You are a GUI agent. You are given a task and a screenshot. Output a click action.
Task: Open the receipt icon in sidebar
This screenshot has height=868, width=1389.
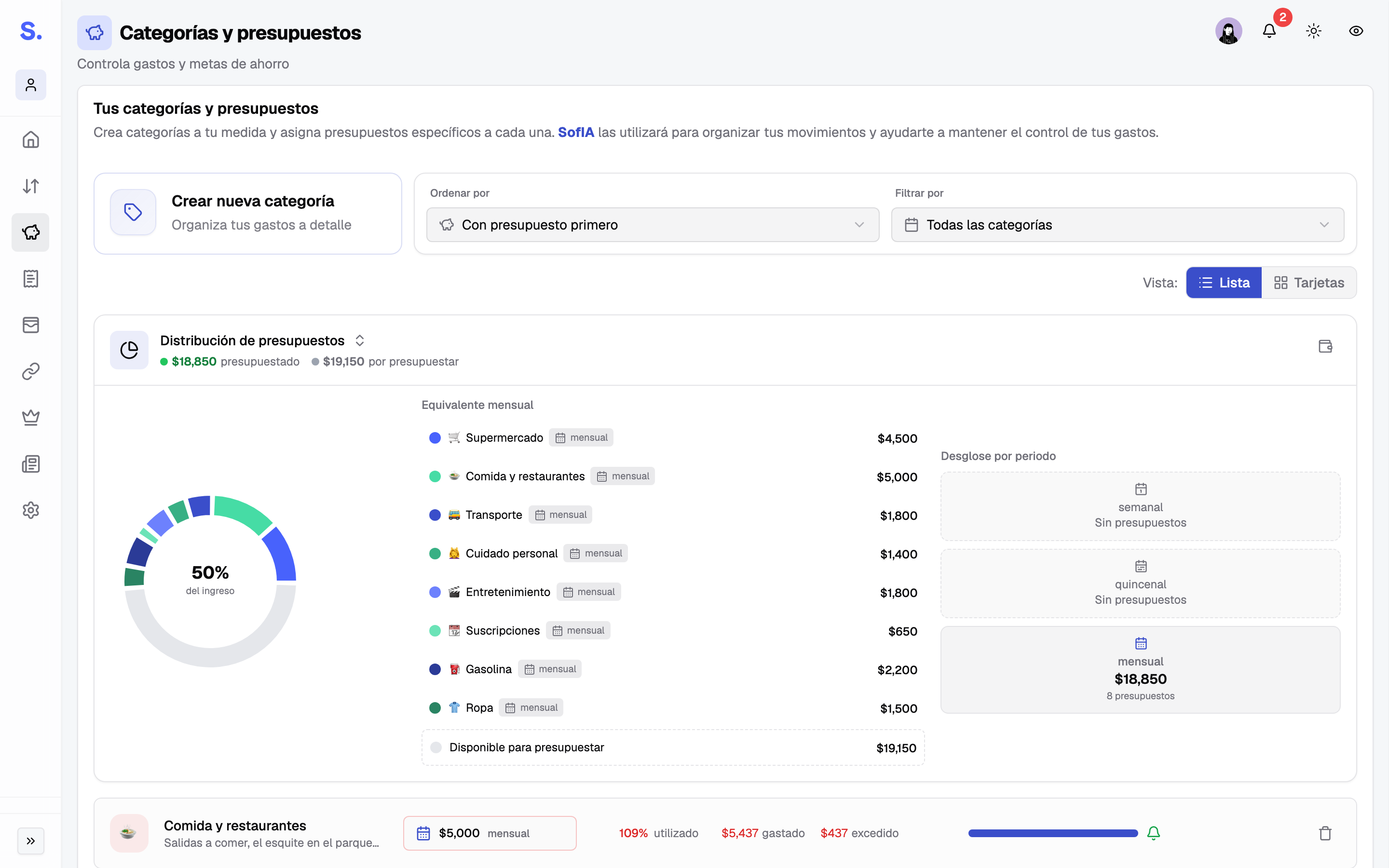click(x=31, y=278)
